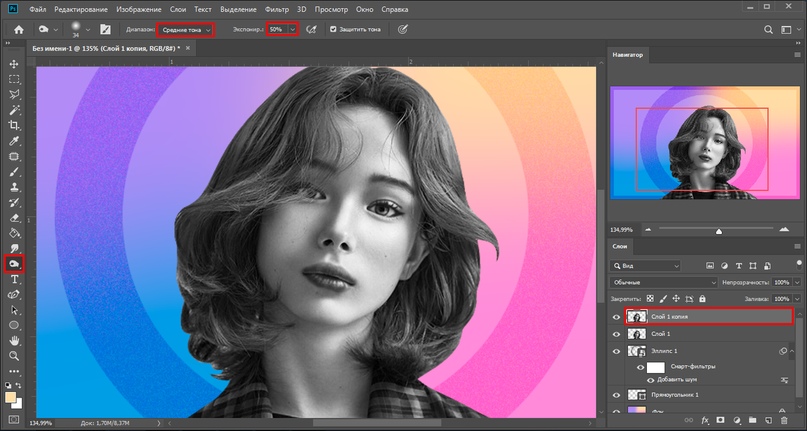Hide the Прямоугольник 1 layer
Screen dimensions: 807x431
point(616,395)
